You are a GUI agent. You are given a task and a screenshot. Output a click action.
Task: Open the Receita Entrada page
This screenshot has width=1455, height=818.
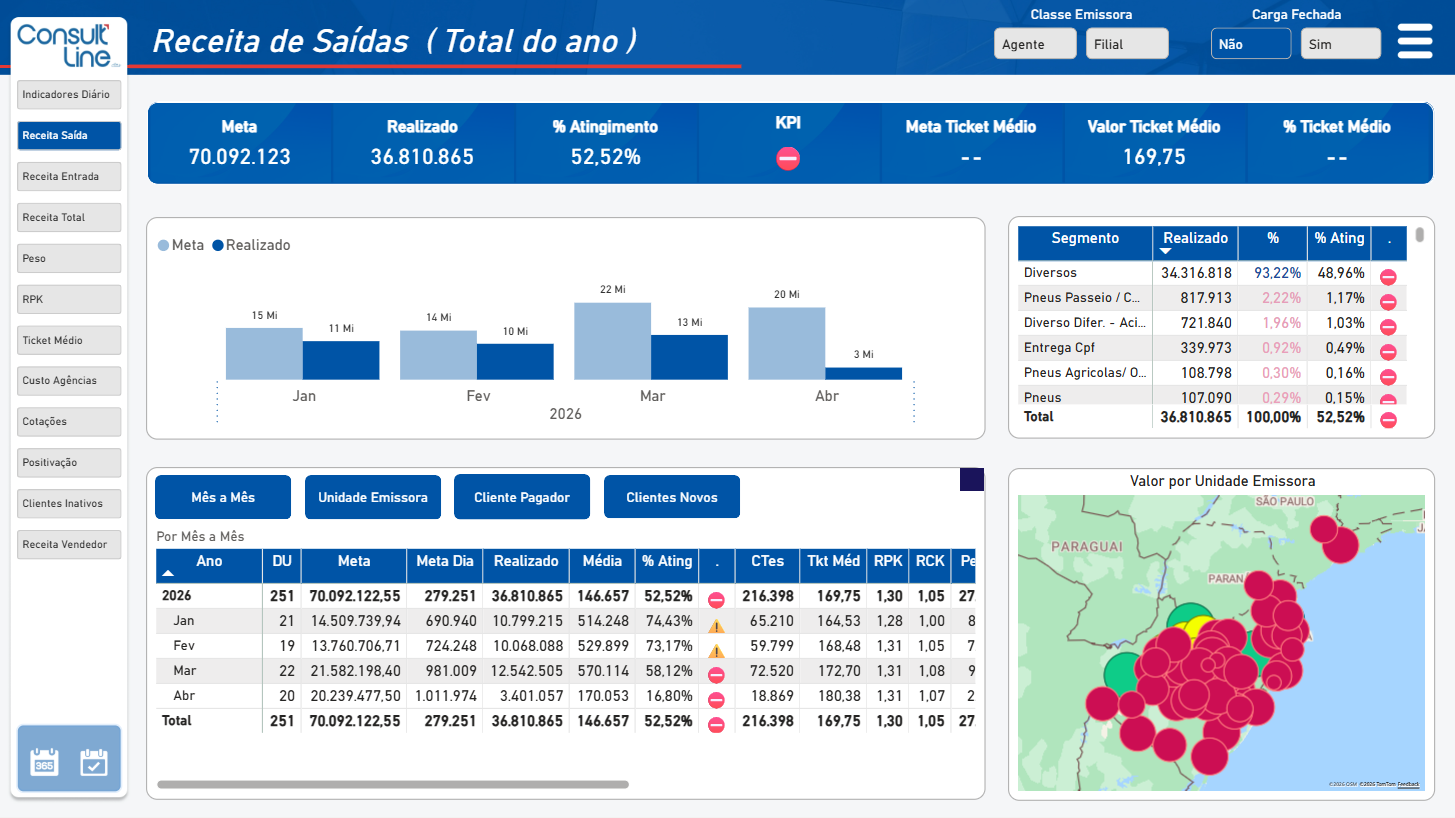pyautogui.click(x=69, y=176)
